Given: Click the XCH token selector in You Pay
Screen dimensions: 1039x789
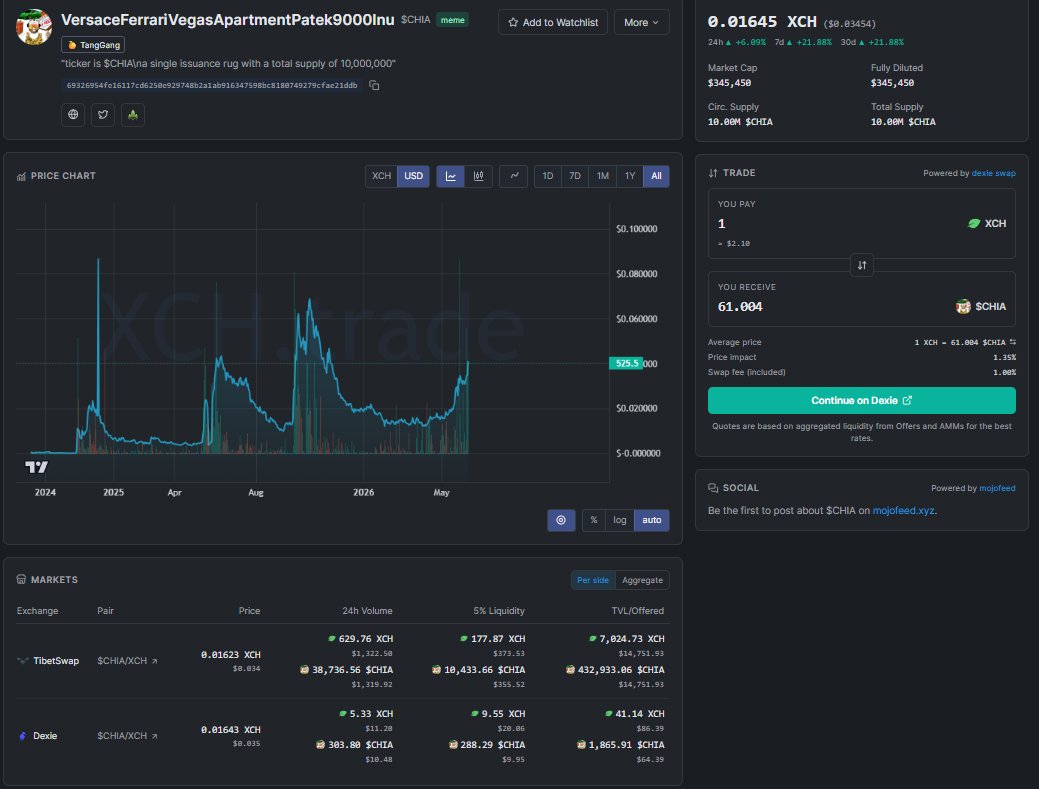Looking at the screenshot, I should [x=987, y=224].
